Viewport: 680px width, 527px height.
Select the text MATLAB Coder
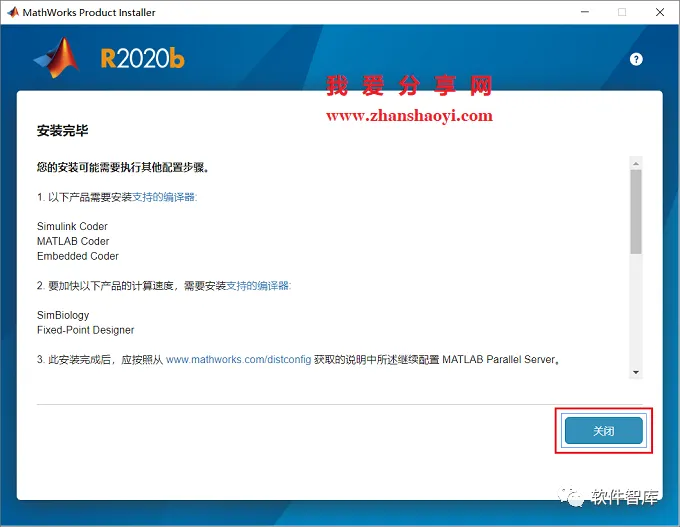(x=73, y=241)
